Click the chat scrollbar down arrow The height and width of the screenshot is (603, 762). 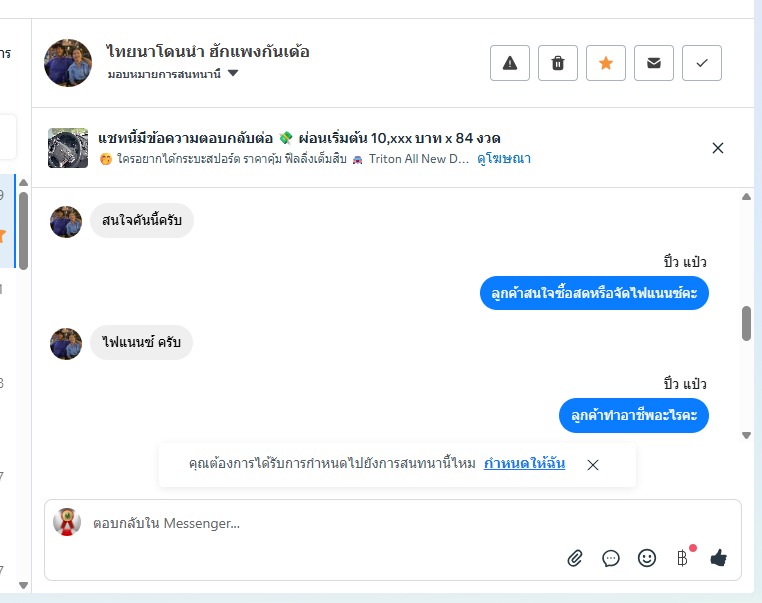tap(746, 435)
